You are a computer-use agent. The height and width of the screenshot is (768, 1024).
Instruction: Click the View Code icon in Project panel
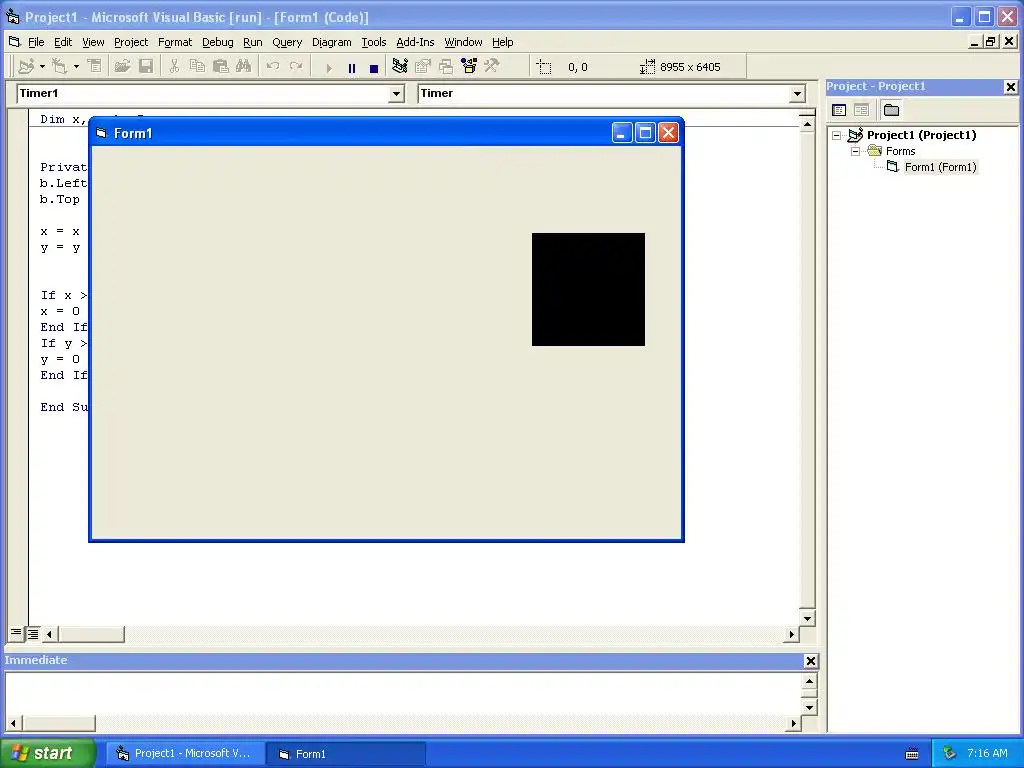(x=839, y=110)
